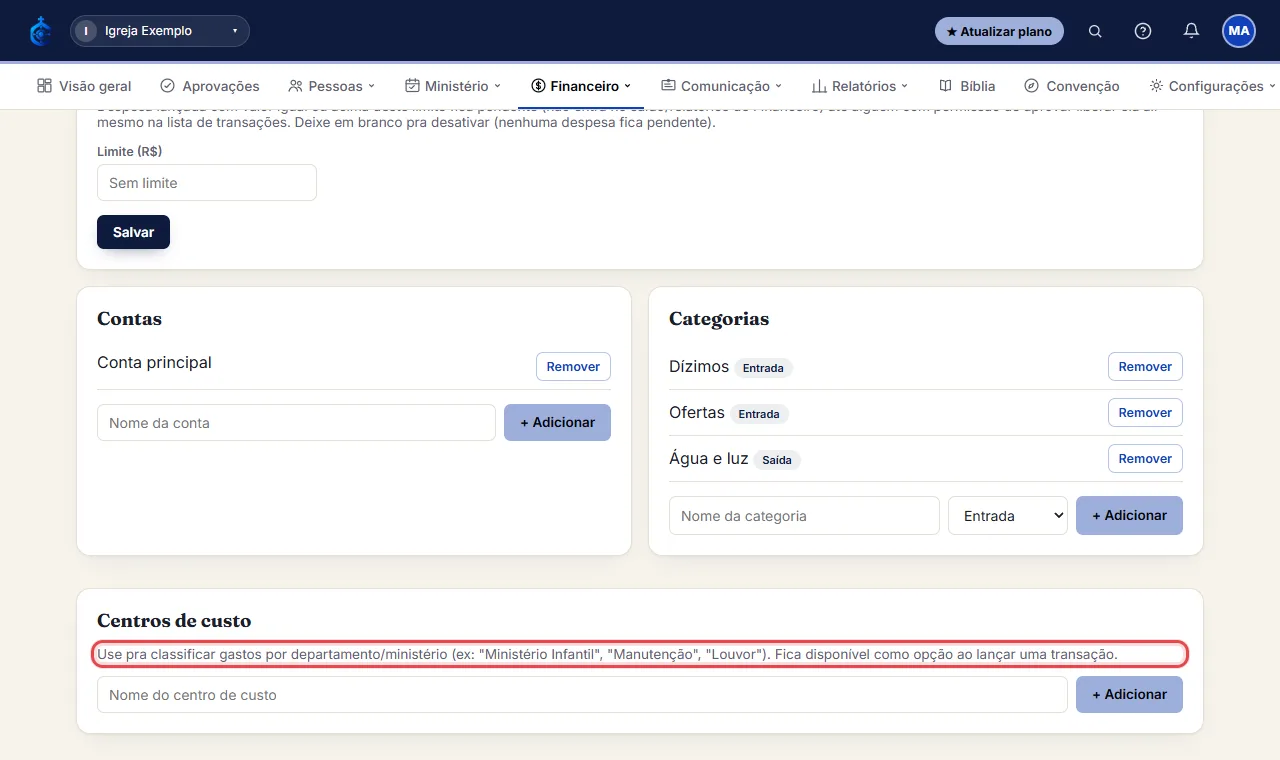
Task: Open the Bíblia menu item
Action: click(x=967, y=86)
